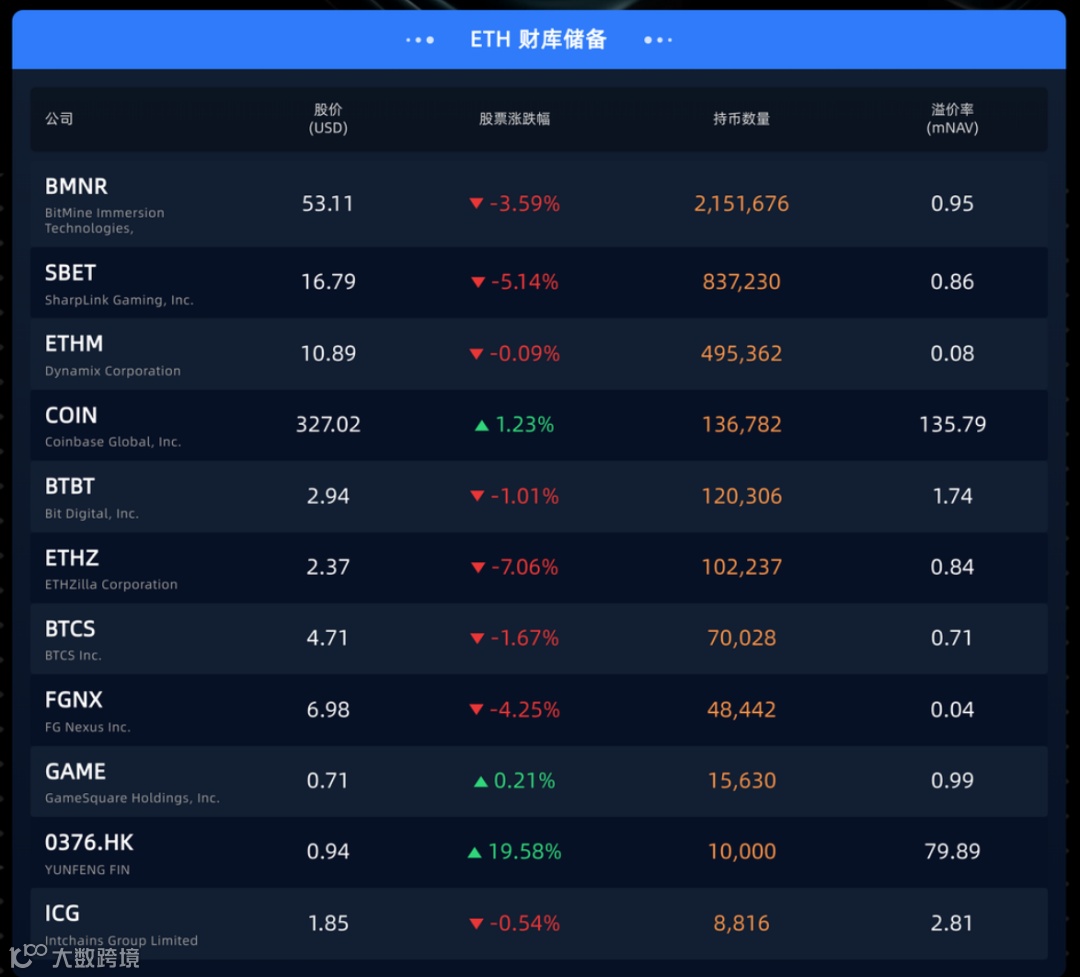
Task: Click the ETHZilla Corporation name
Action: (111, 584)
